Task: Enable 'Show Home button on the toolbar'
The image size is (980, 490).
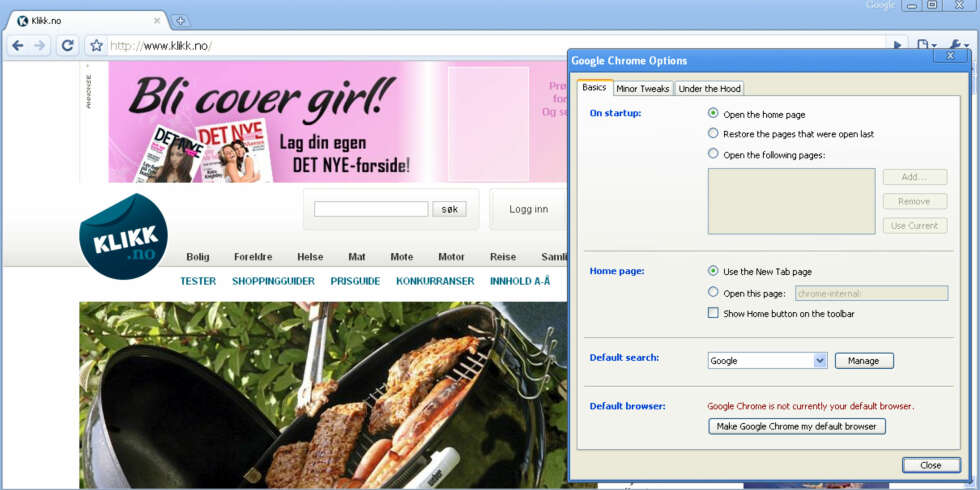Action: tap(713, 313)
